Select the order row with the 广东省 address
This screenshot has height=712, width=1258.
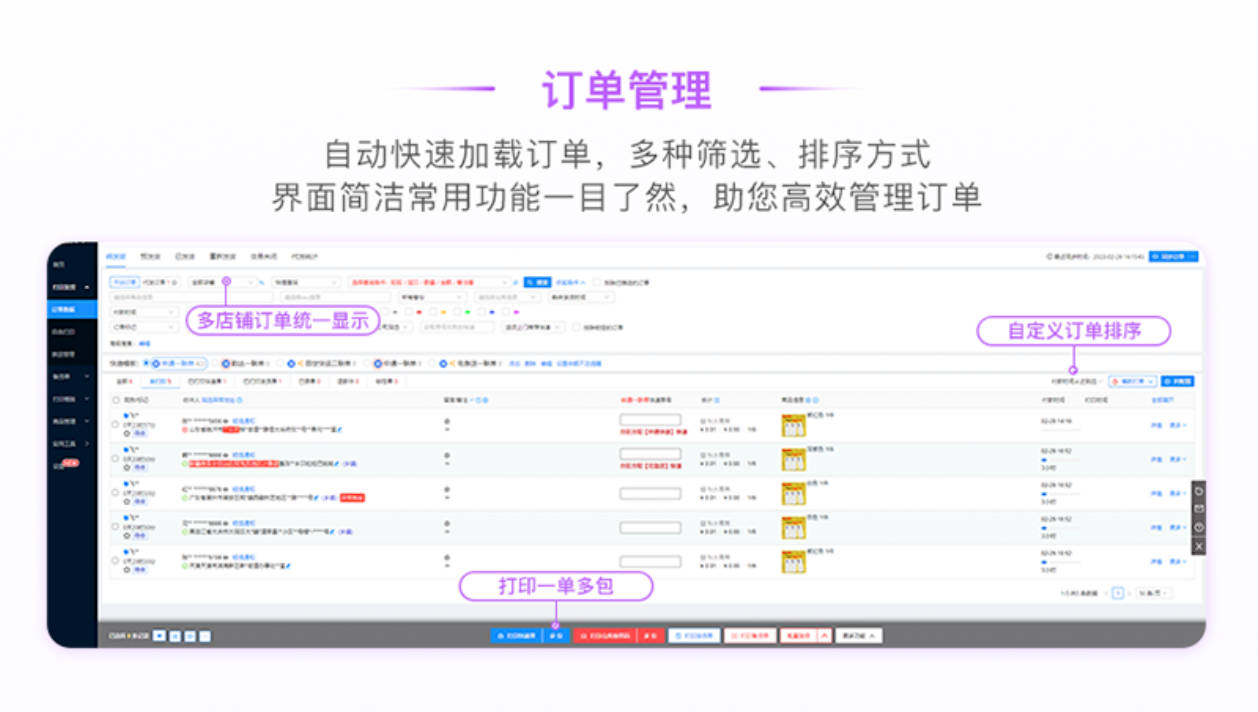tap(116, 493)
